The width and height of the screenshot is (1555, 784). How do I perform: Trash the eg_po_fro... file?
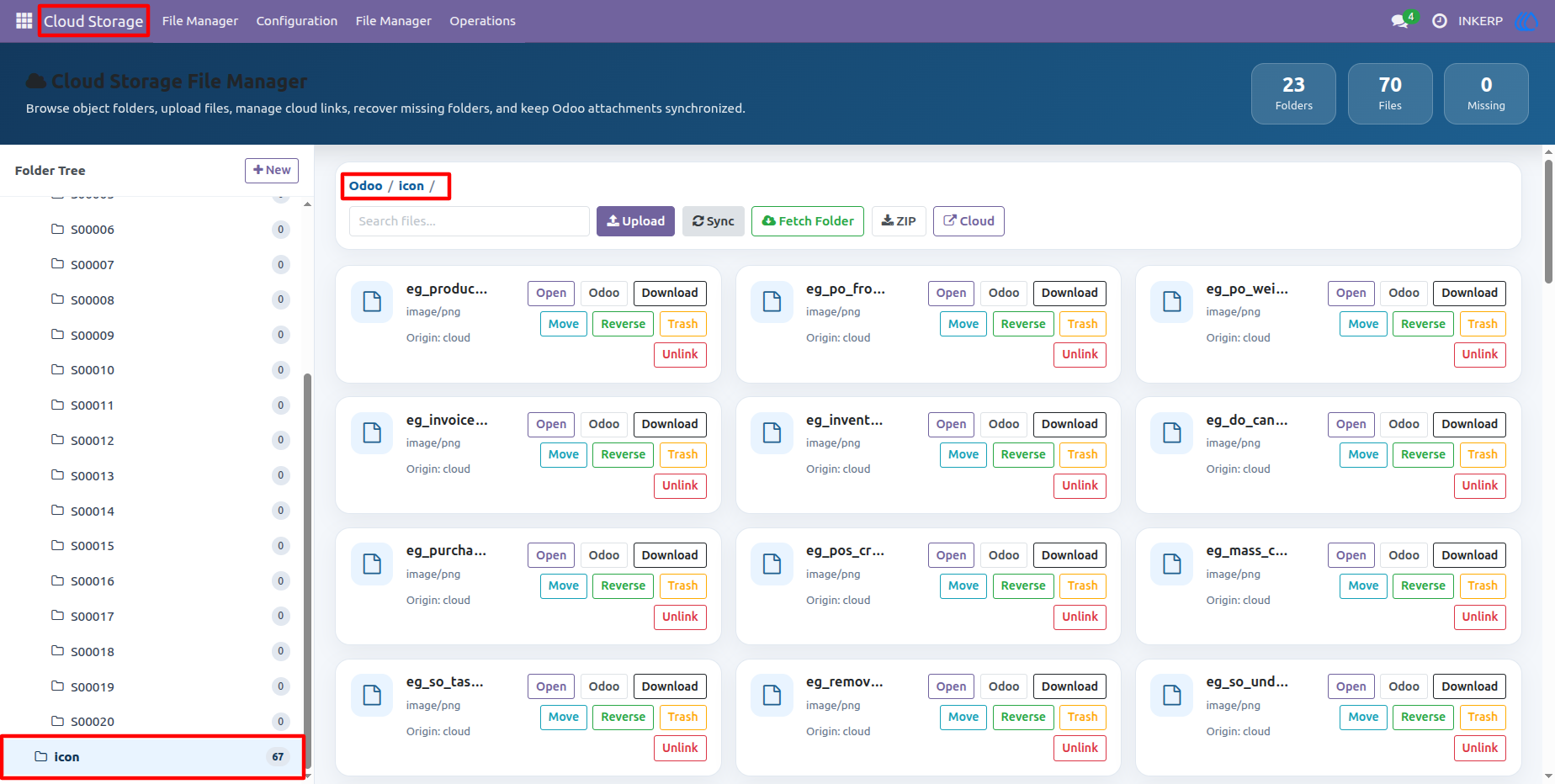coord(1082,324)
